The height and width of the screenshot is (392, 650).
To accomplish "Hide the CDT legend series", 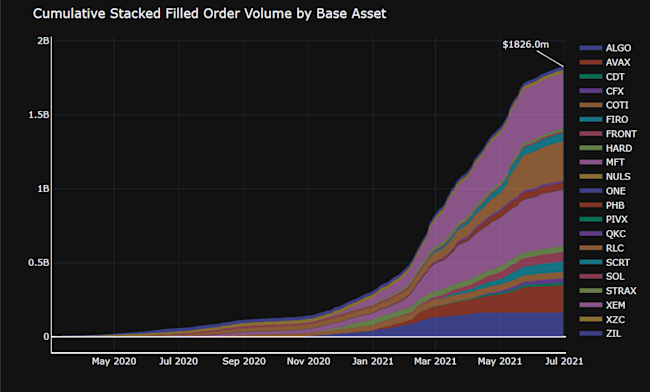I will coord(602,77).
